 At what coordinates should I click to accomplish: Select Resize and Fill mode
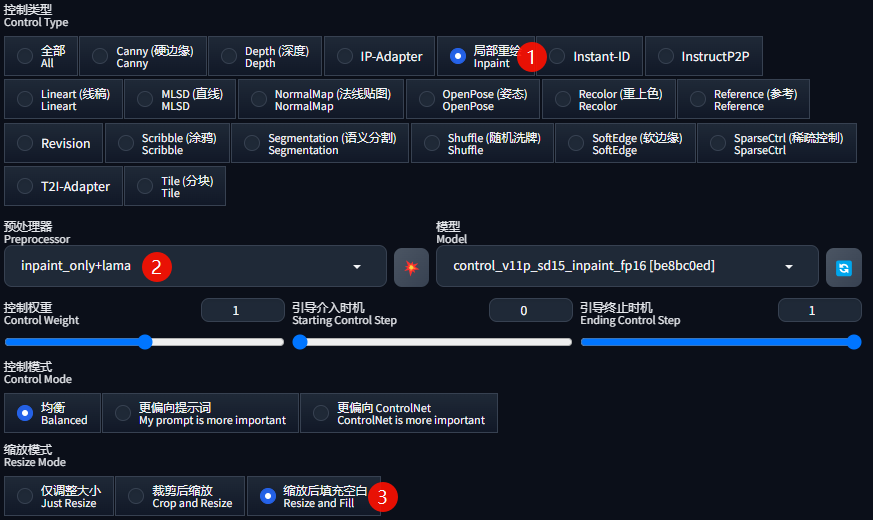coord(314,496)
